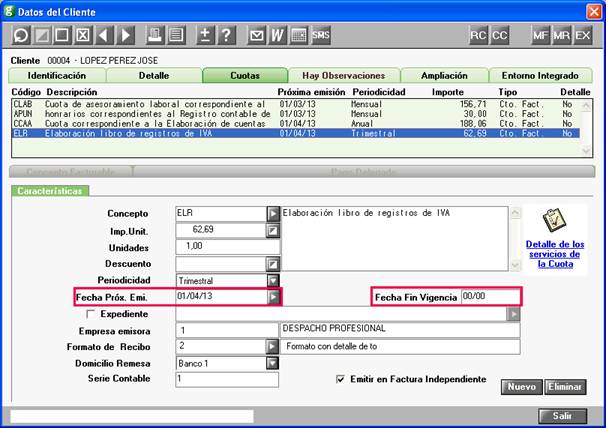Click the list report toolbar icon
Screen dimensions: 606x428
pos(176,36)
